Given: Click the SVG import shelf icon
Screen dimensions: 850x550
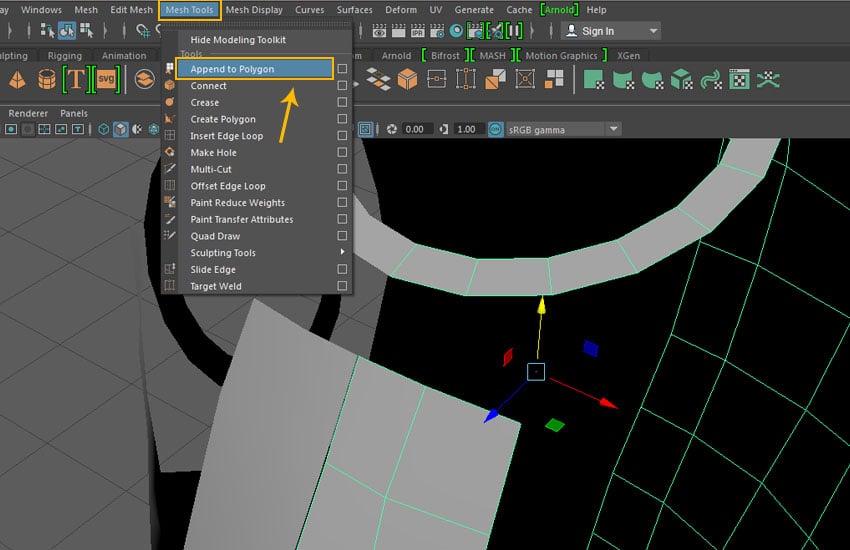Looking at the screenshot, I should tap(106, 80).
